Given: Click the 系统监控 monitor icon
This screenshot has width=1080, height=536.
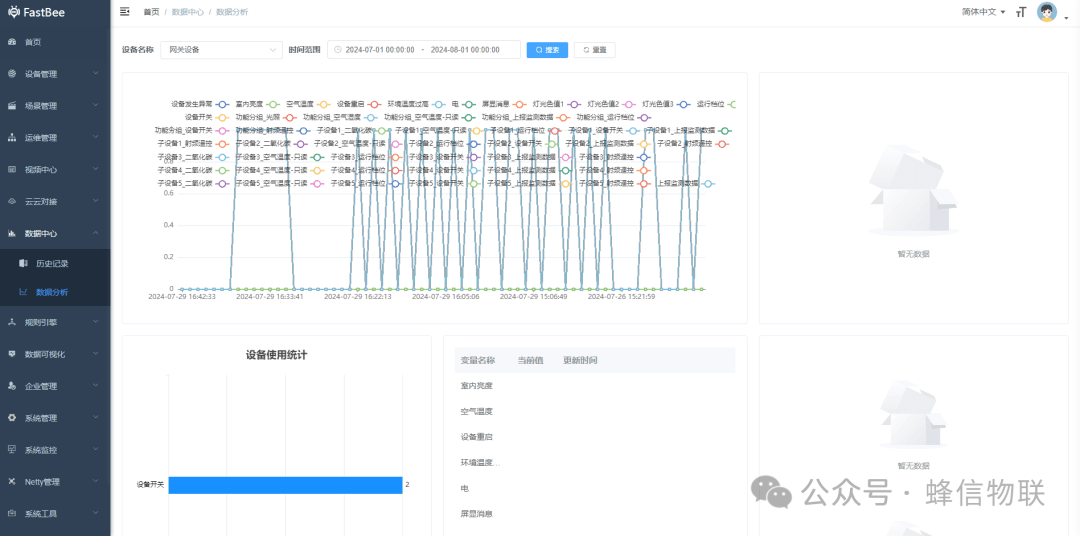Looking at the screenshot, I should click(12, 450).
